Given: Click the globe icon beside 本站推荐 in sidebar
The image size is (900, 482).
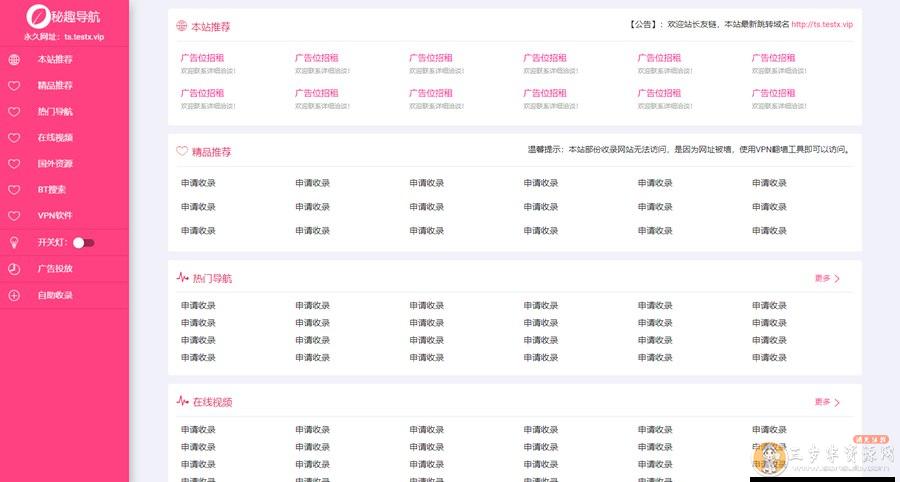Looking at the screenshot, I should pyautogui.click(x=14, y=60).
